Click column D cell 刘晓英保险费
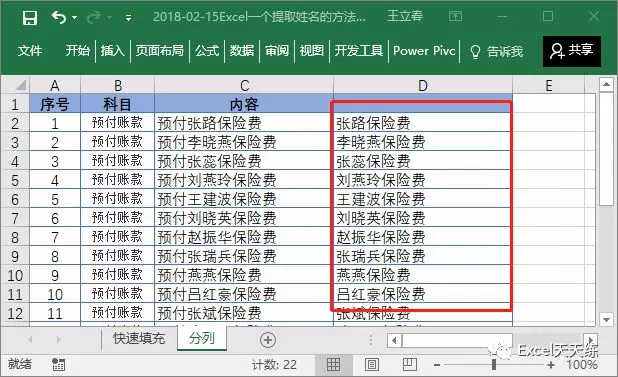Image resolution: width=618 pixels, height=377 pixels. click(423, 218)
